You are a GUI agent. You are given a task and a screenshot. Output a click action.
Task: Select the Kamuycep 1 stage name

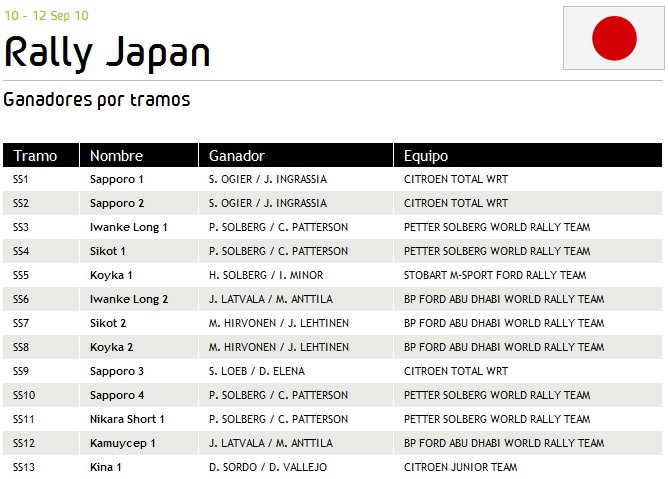tap(122, 443)
